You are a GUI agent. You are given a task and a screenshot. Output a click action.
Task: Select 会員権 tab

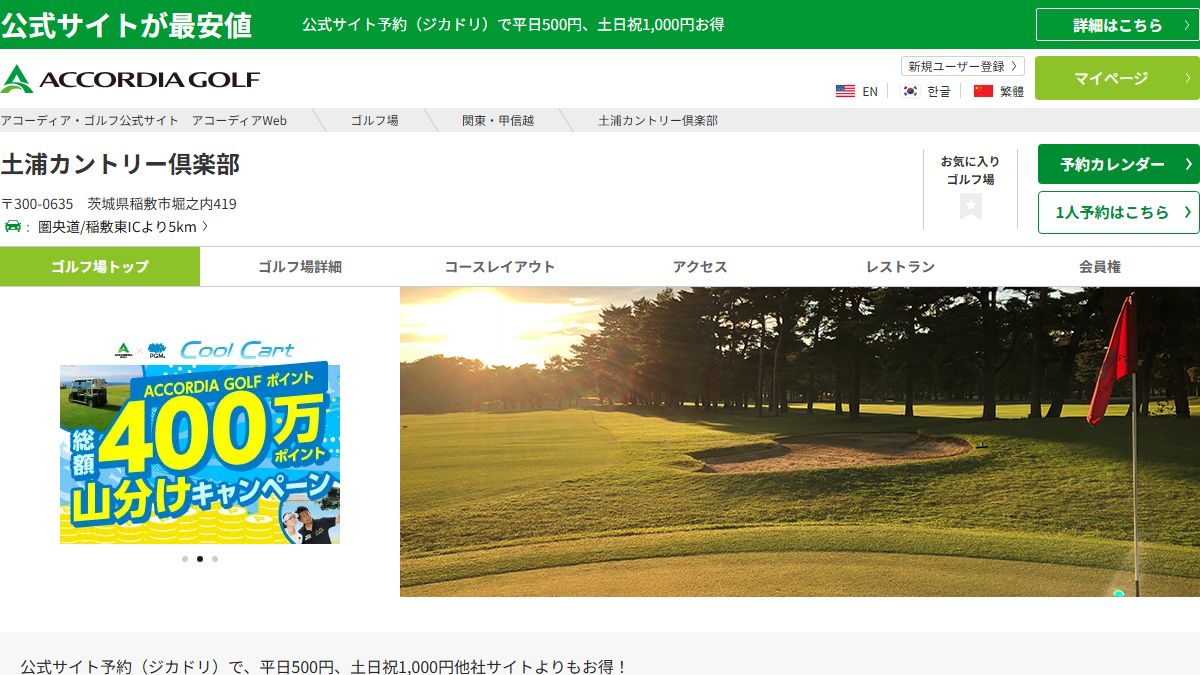point(1100,267)
